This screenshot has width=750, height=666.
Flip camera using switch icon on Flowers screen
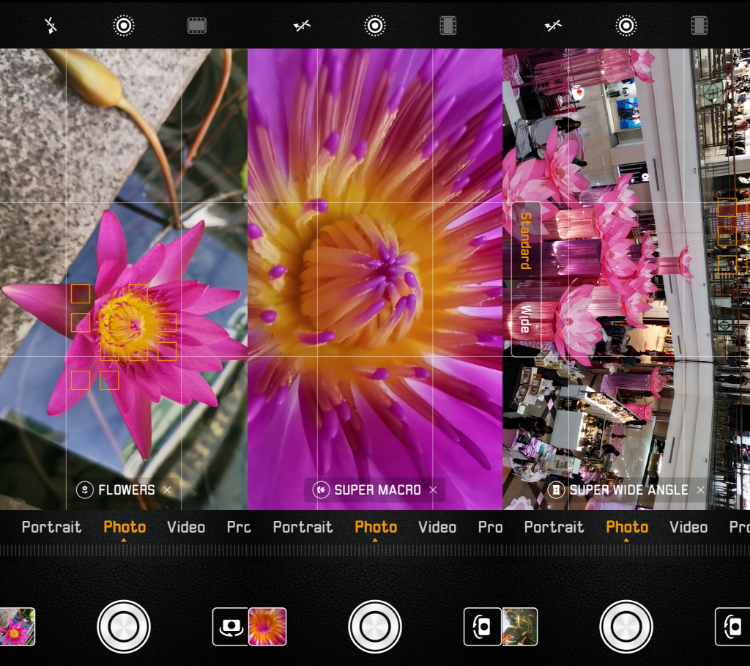(x=230, y=626)
